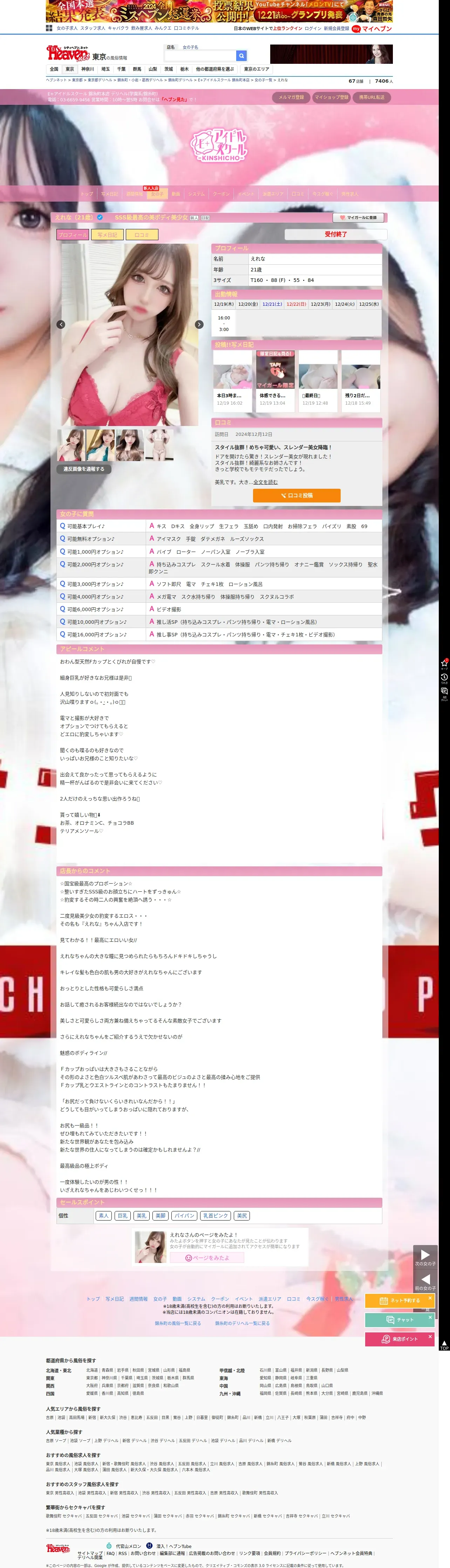Click the 潜入！ヘブンTube footer icon link
This screenshot has height=1568, width=450.
[169, 1546]
